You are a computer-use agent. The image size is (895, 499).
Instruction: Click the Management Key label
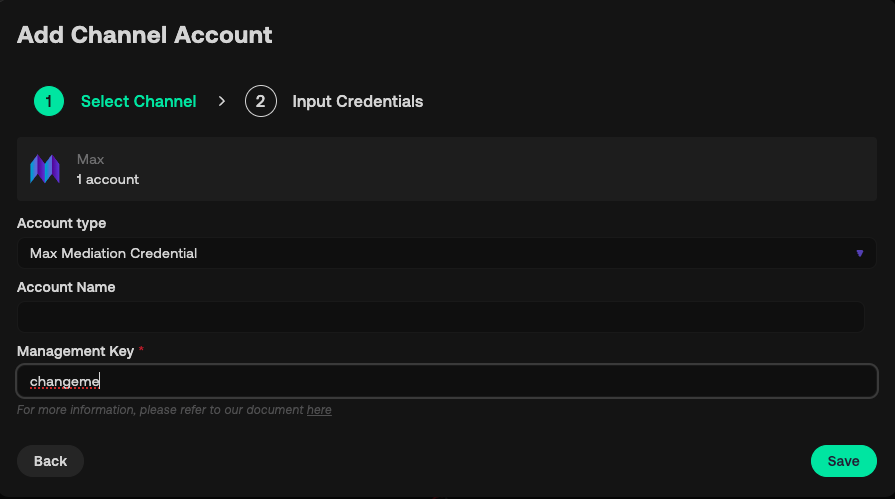[75, 351]
